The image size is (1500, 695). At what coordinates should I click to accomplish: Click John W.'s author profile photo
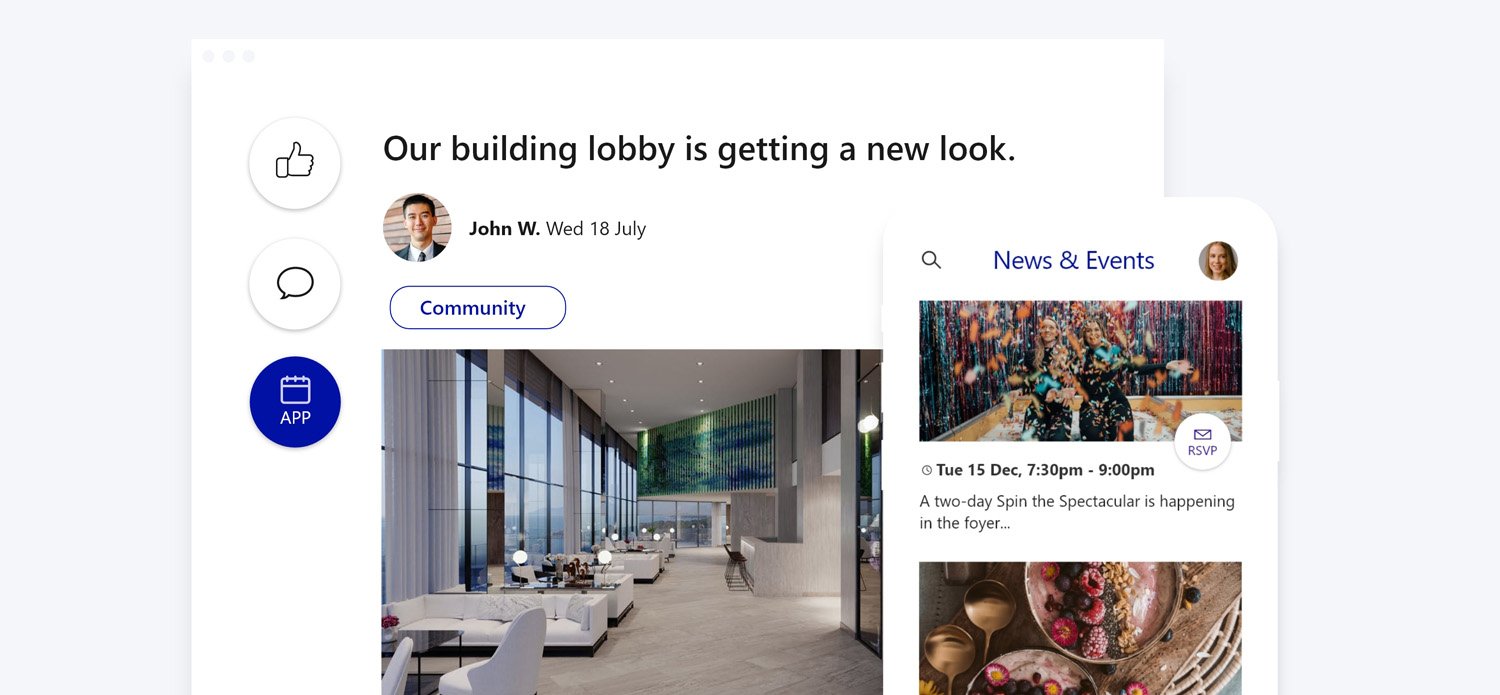pyautogui.click(x=417, y=228)
